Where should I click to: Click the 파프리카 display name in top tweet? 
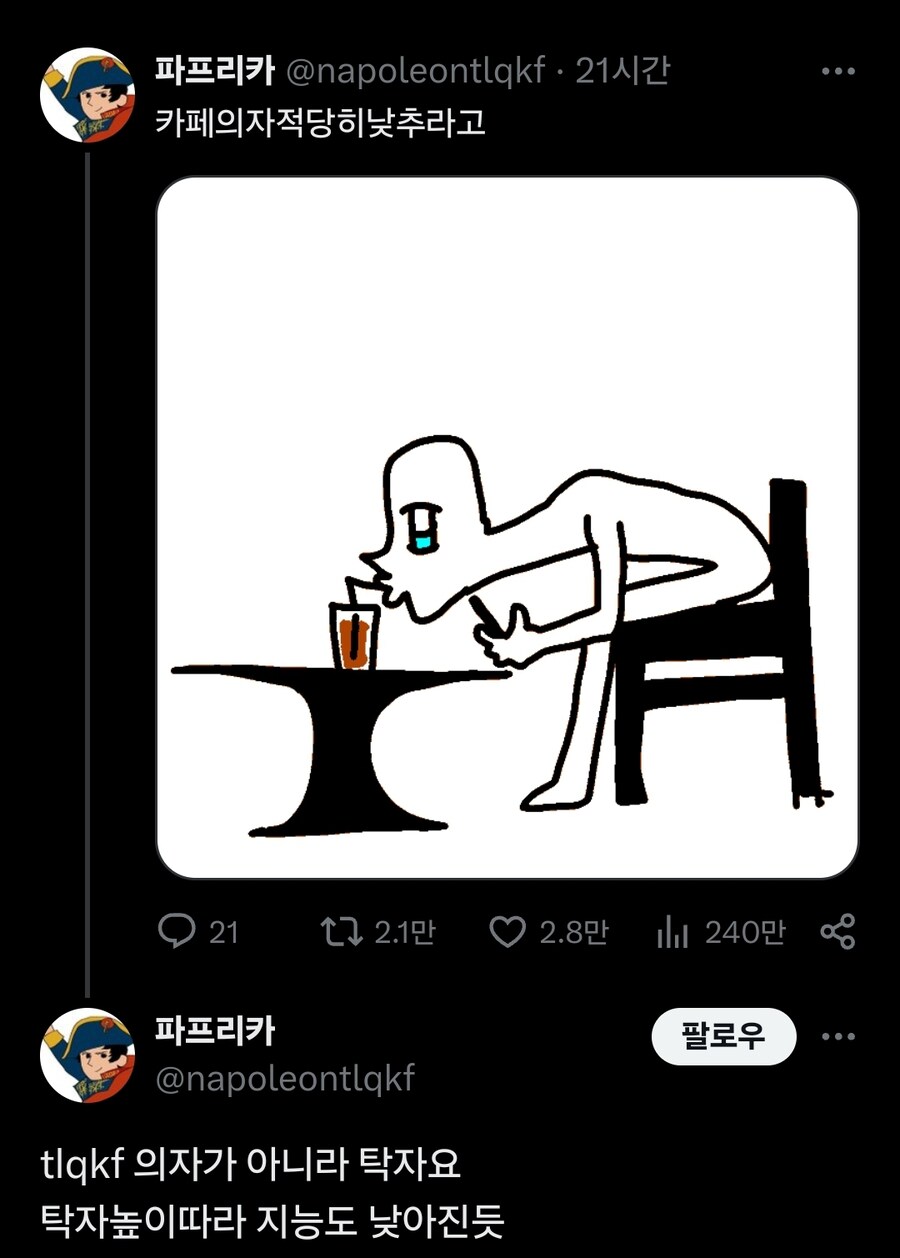pyautogui.click(x=214, y=71)
